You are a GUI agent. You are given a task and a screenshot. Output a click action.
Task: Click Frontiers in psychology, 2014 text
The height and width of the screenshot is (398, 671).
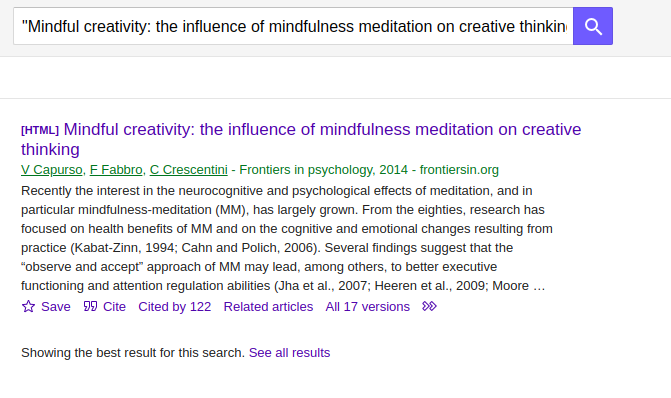point(324,170)
